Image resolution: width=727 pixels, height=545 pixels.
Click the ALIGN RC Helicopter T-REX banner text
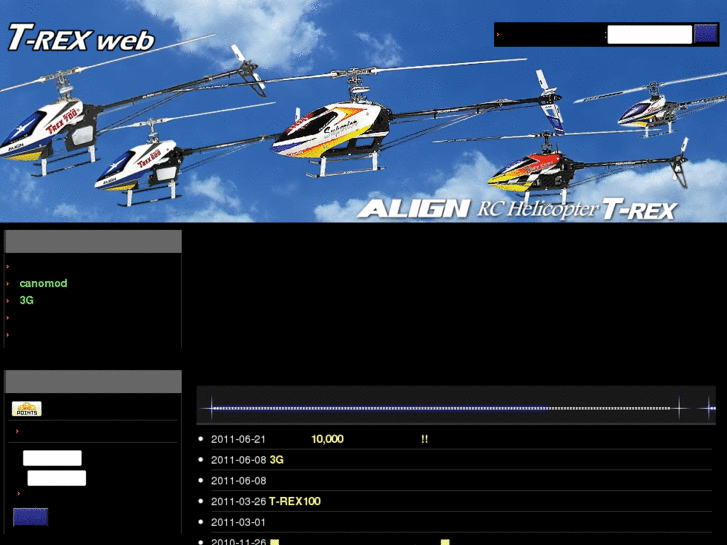pyautogui.click(x=517, y=209)
